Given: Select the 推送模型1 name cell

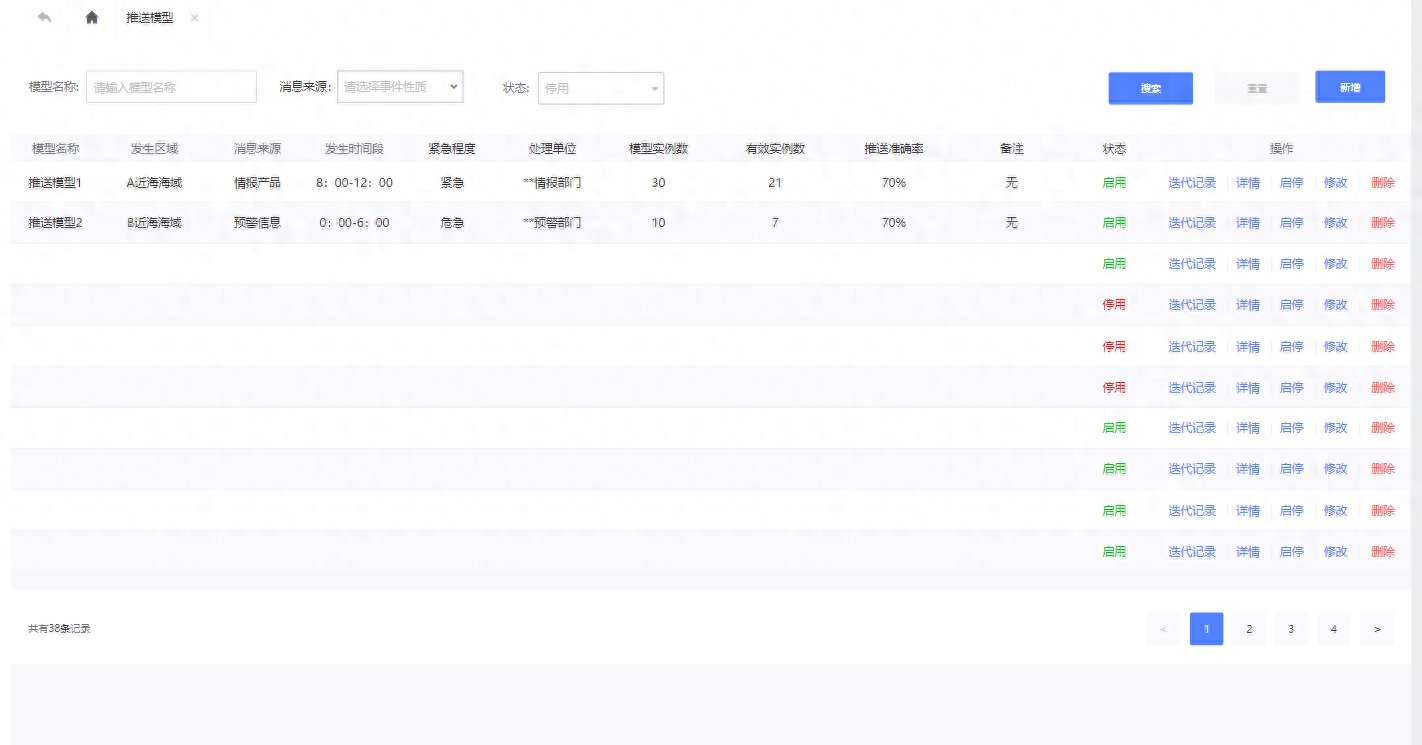Looking at the screenshot, I should click(55, 183).
